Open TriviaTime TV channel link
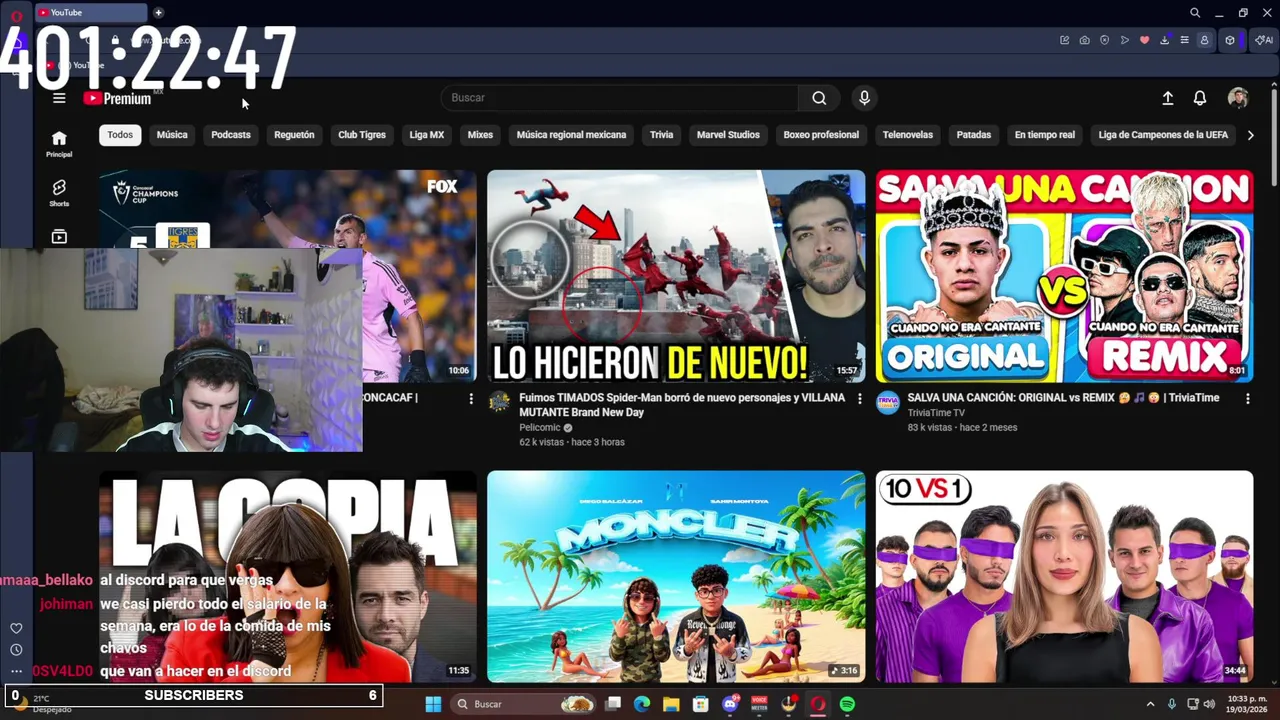 tap(936, 413)
